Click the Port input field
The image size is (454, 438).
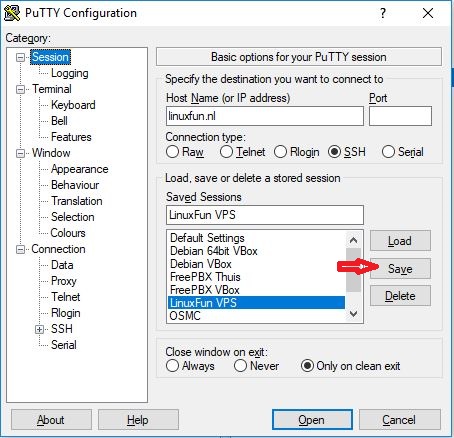pyautogui.click(x=400, y=116)
